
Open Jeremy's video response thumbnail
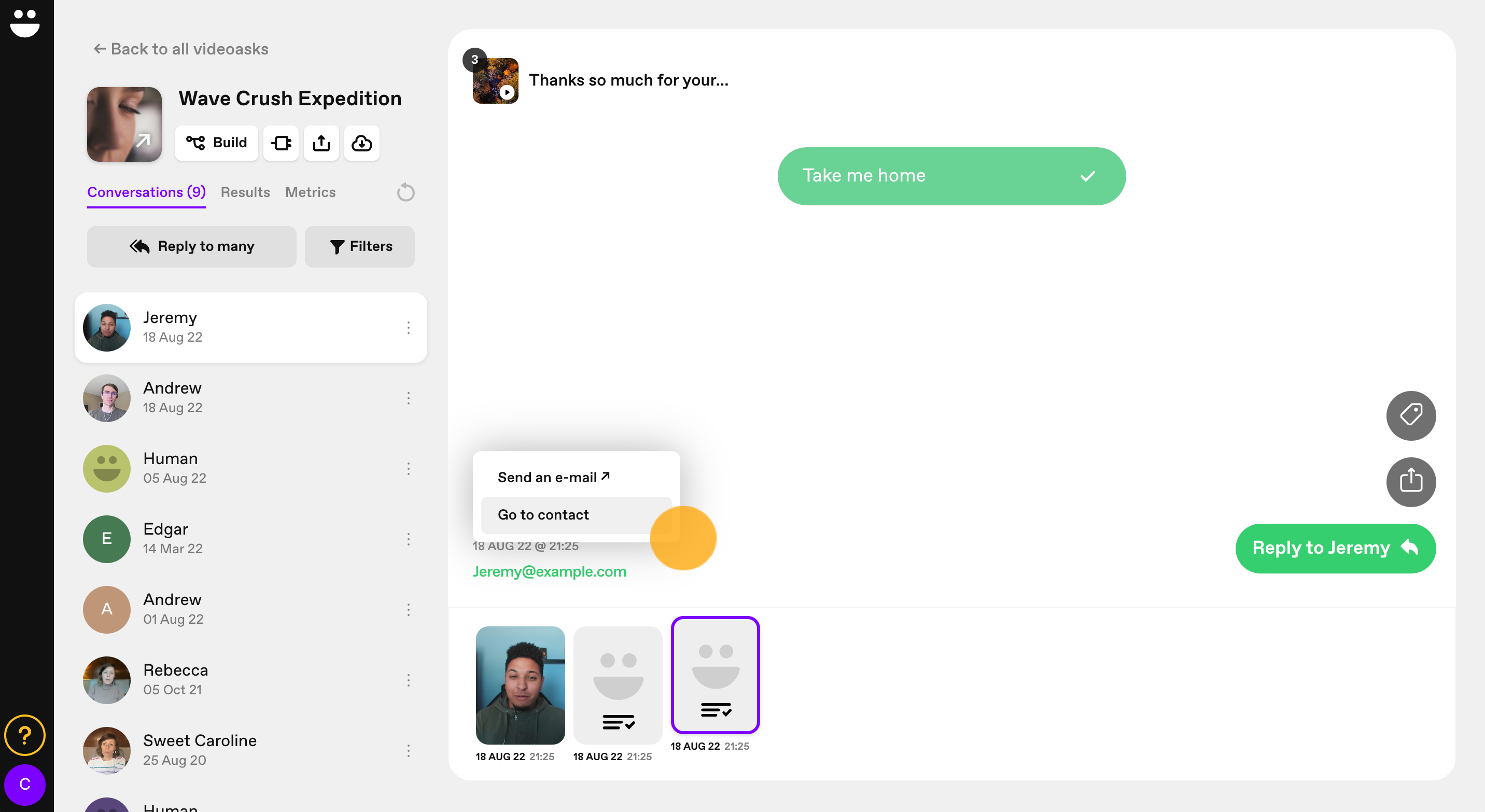(x=520, y=684)
